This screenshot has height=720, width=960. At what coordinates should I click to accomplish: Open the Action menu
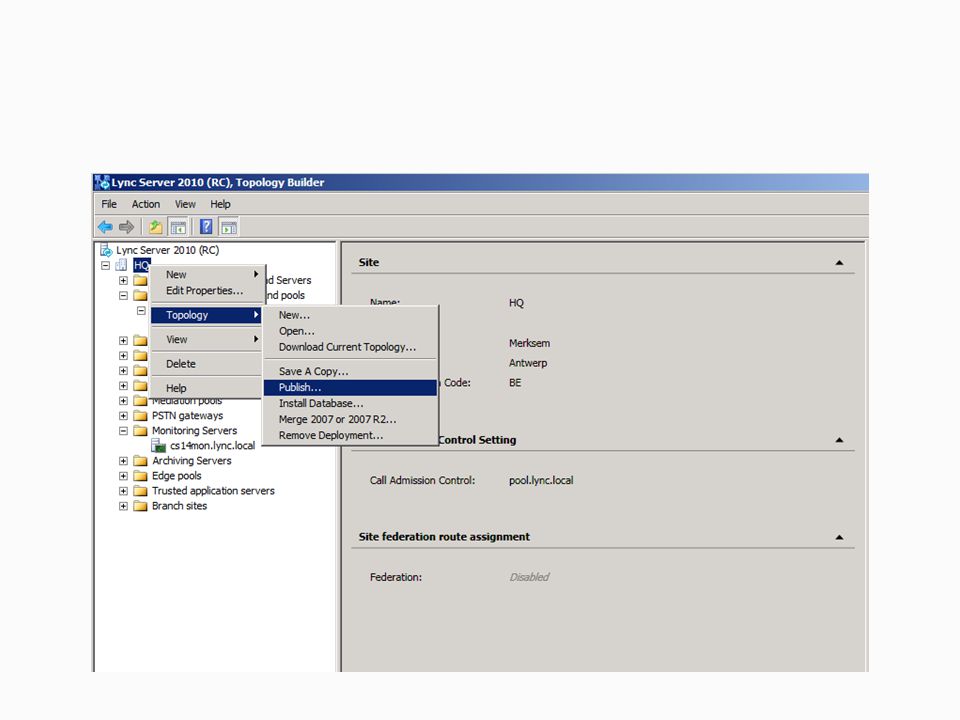146,204
